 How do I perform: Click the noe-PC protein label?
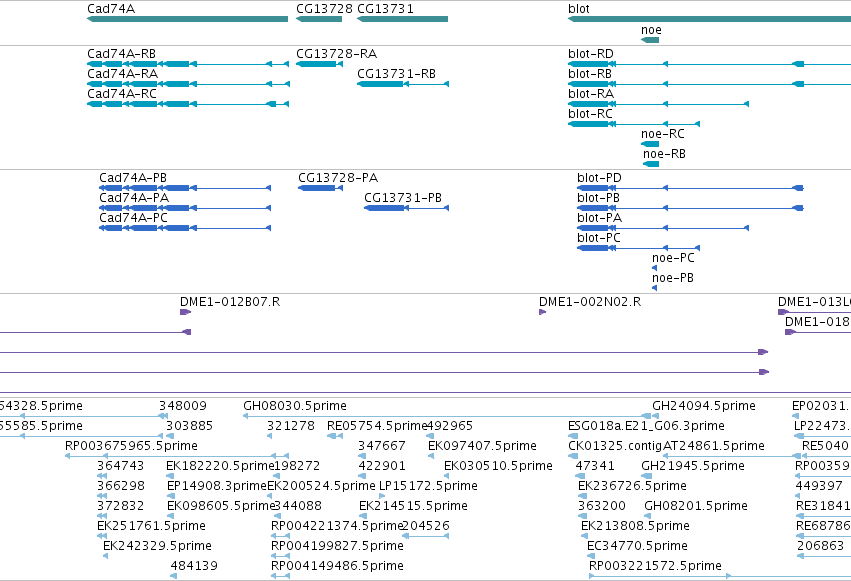[x=673, y=258]
